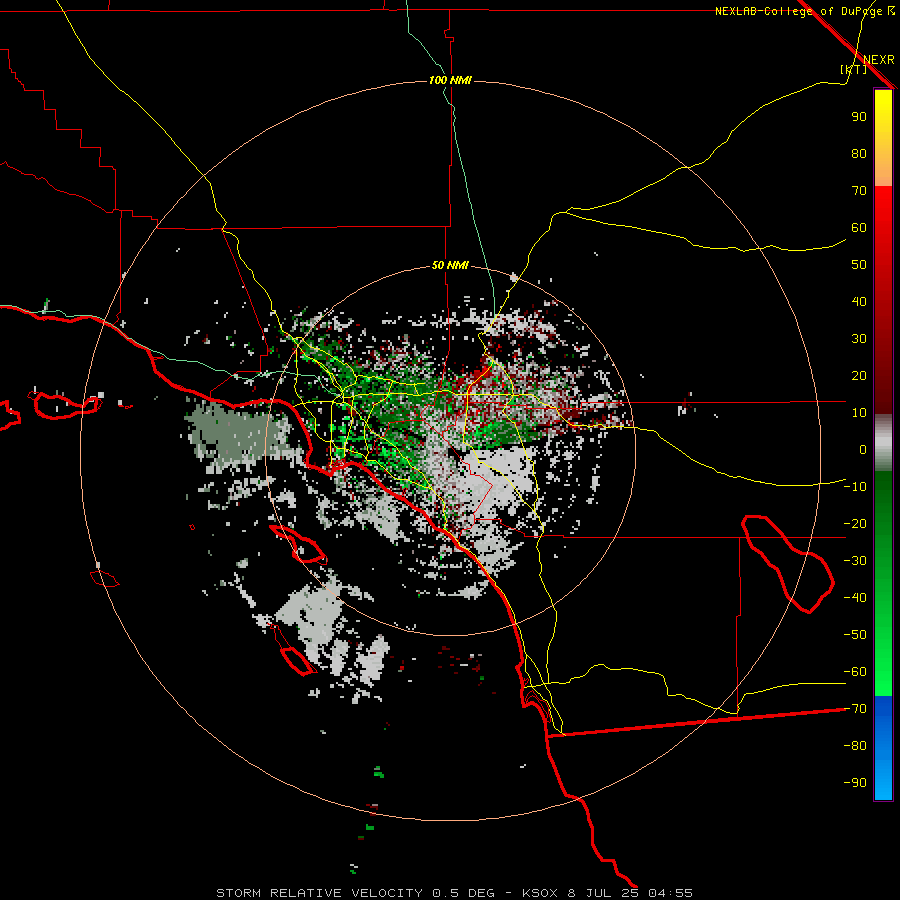This screenshot has height=900, width=900.
Task: Click the 04:55 time stamp
Action: [670, 893]
